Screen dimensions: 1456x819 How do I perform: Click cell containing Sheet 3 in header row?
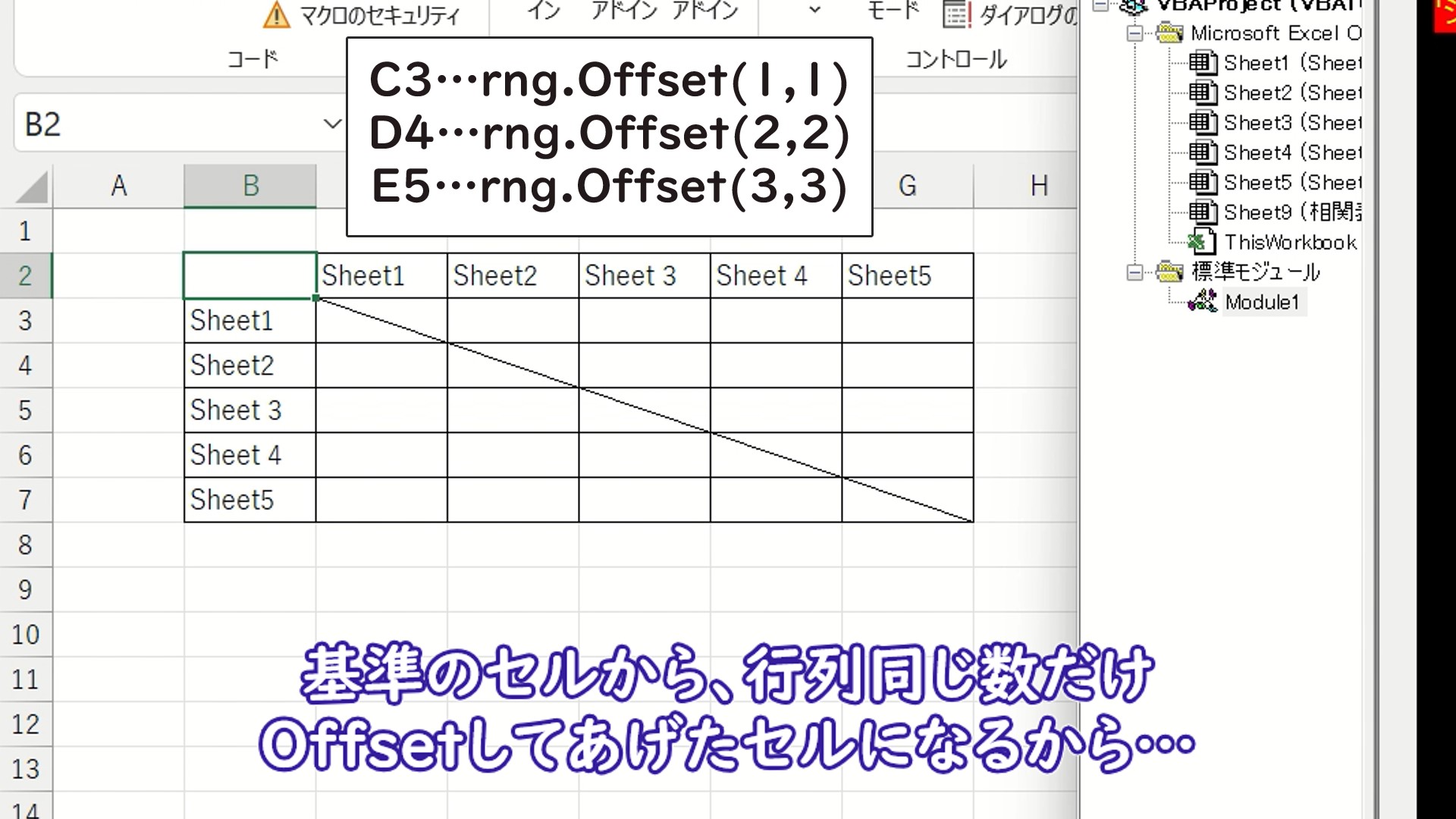[644, 275]
